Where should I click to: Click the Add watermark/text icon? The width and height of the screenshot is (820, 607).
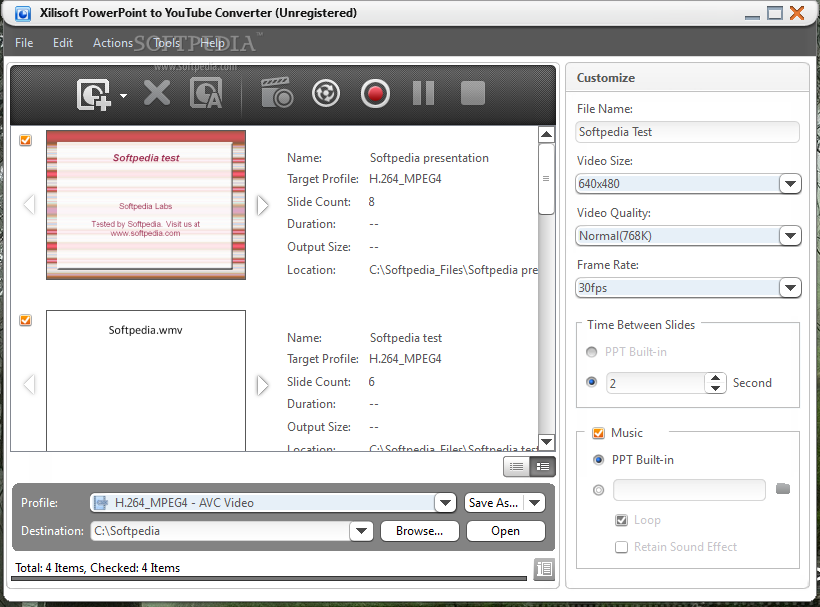pyautogui.click(x=206, y=94)
